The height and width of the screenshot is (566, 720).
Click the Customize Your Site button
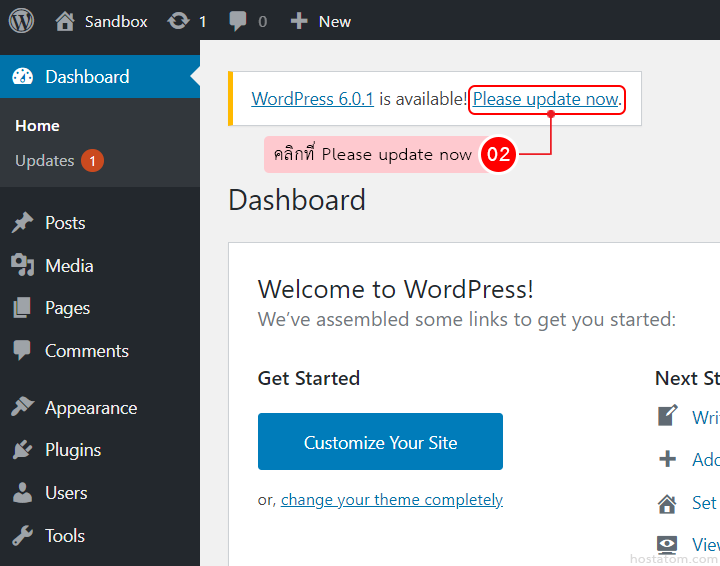[x=380, y=442]
